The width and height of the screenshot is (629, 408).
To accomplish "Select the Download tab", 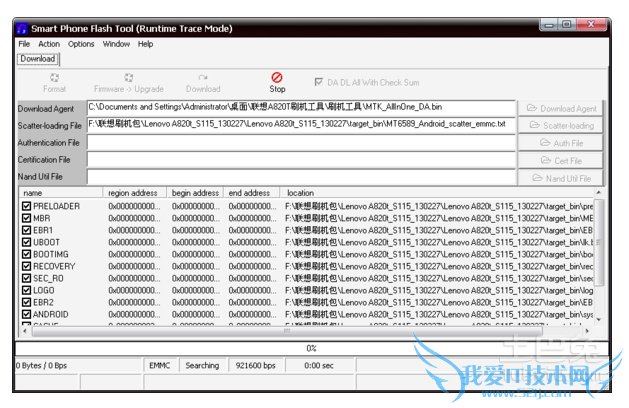I will click(x=38, y=58).
